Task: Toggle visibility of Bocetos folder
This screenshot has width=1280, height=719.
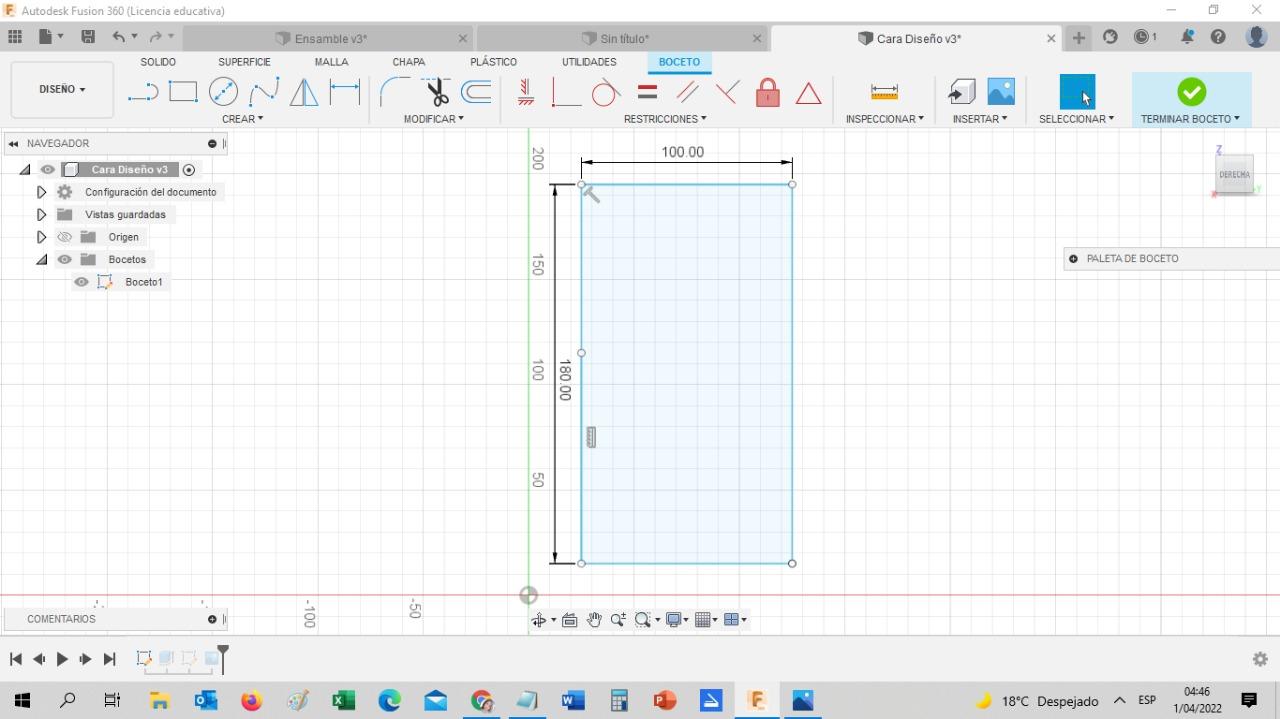Action: (x=65, y=260)
